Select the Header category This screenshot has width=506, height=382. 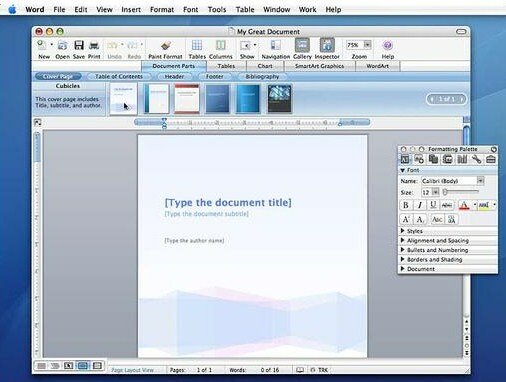coord(174,77)
